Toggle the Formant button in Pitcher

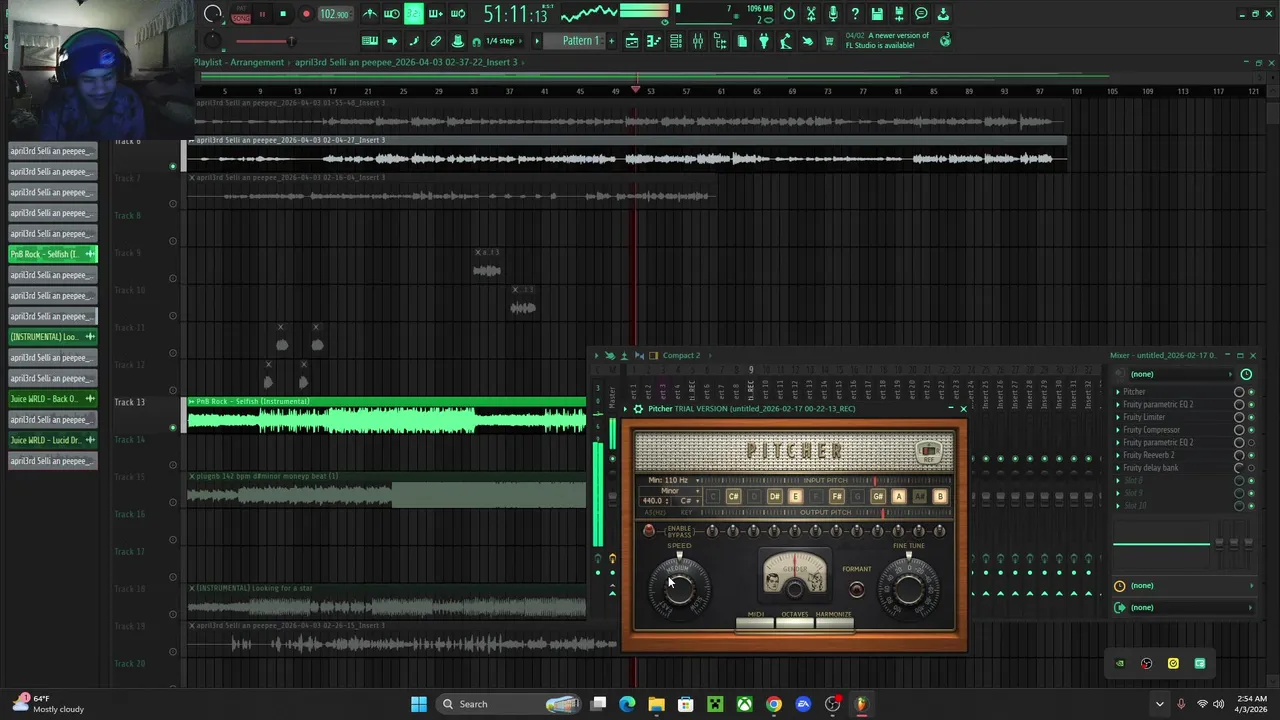click(857, 589)
